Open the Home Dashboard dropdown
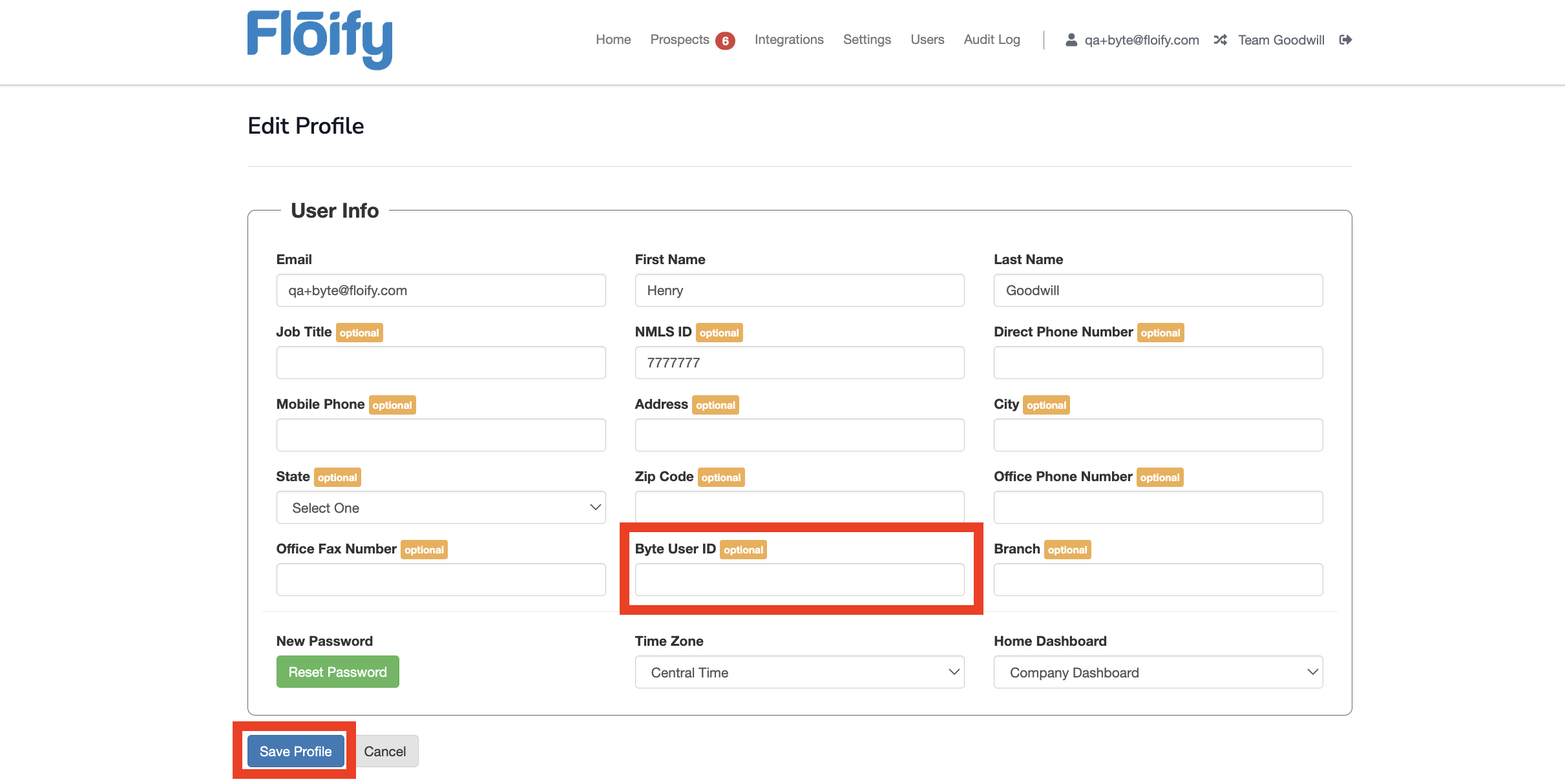Image resolution: width=1565 pixels, height=784 pixels. pyautogui.click(x=1157, y=672)
